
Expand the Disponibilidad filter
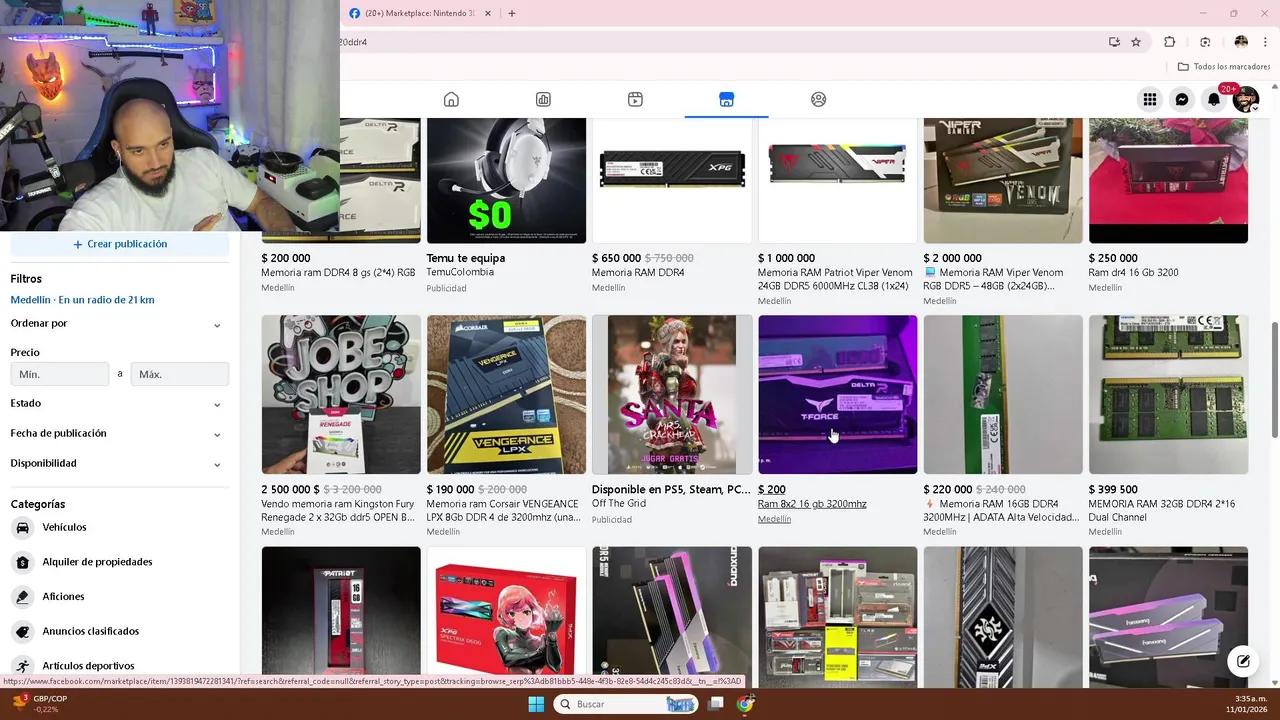(x=120, y=464)
